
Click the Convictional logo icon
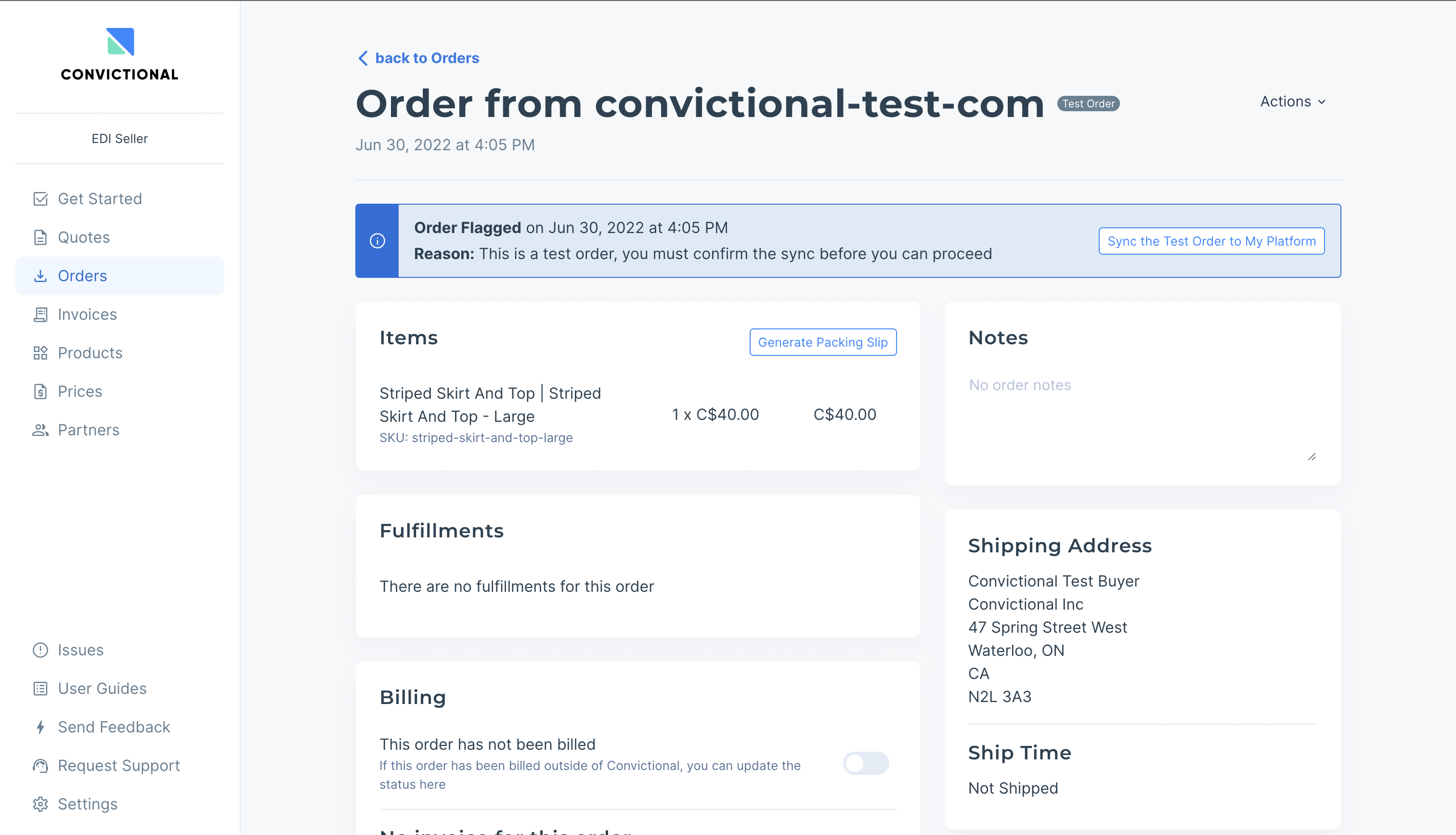120,41
